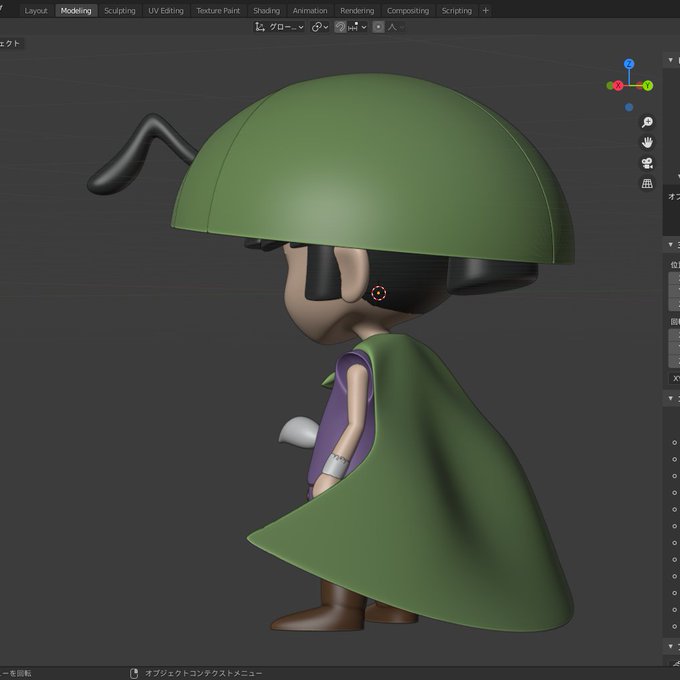Select the Scripting workspace tab
The image size is (680, 680).
point(456,11)
